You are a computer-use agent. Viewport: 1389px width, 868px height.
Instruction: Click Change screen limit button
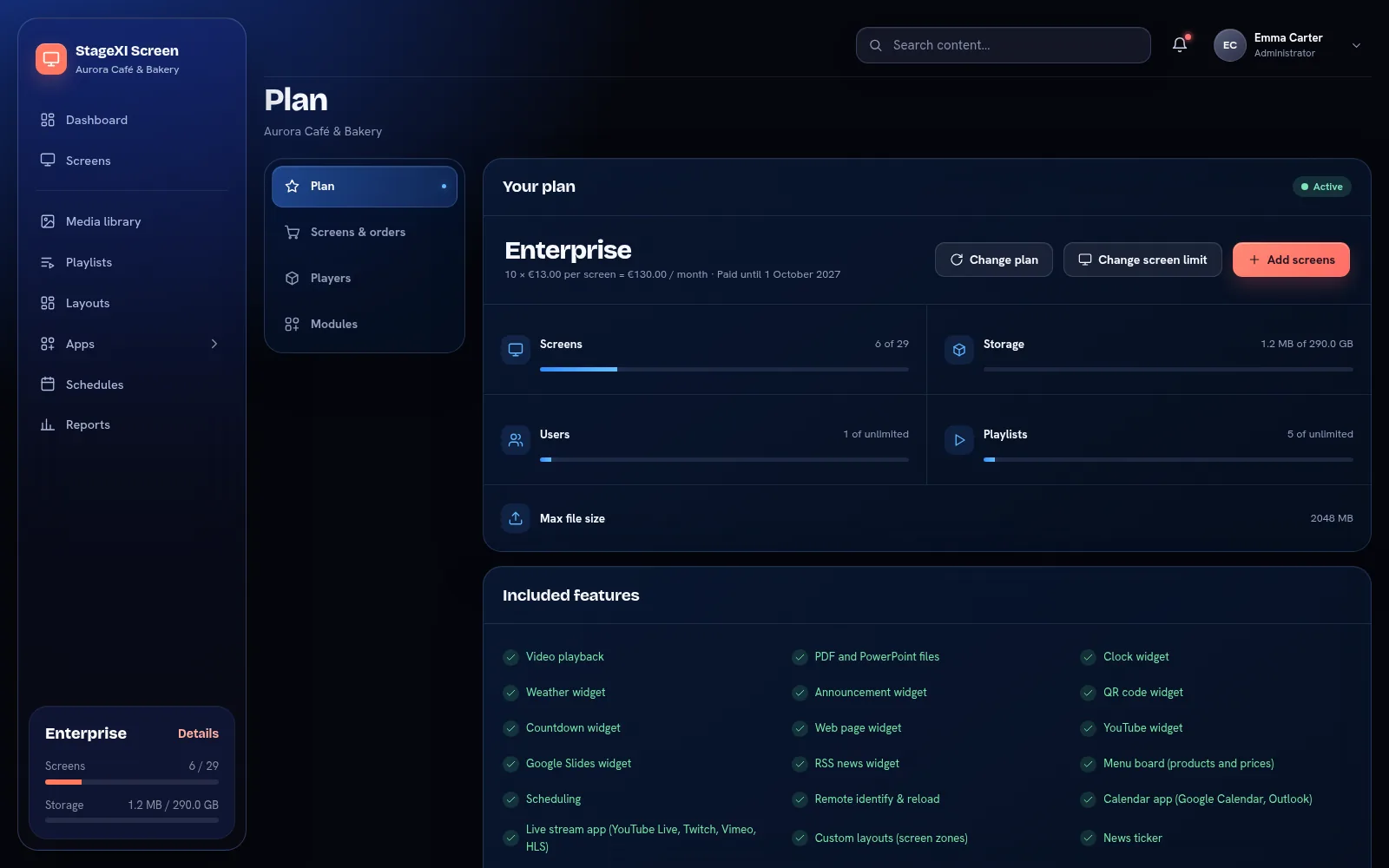tap(1142, 260)
